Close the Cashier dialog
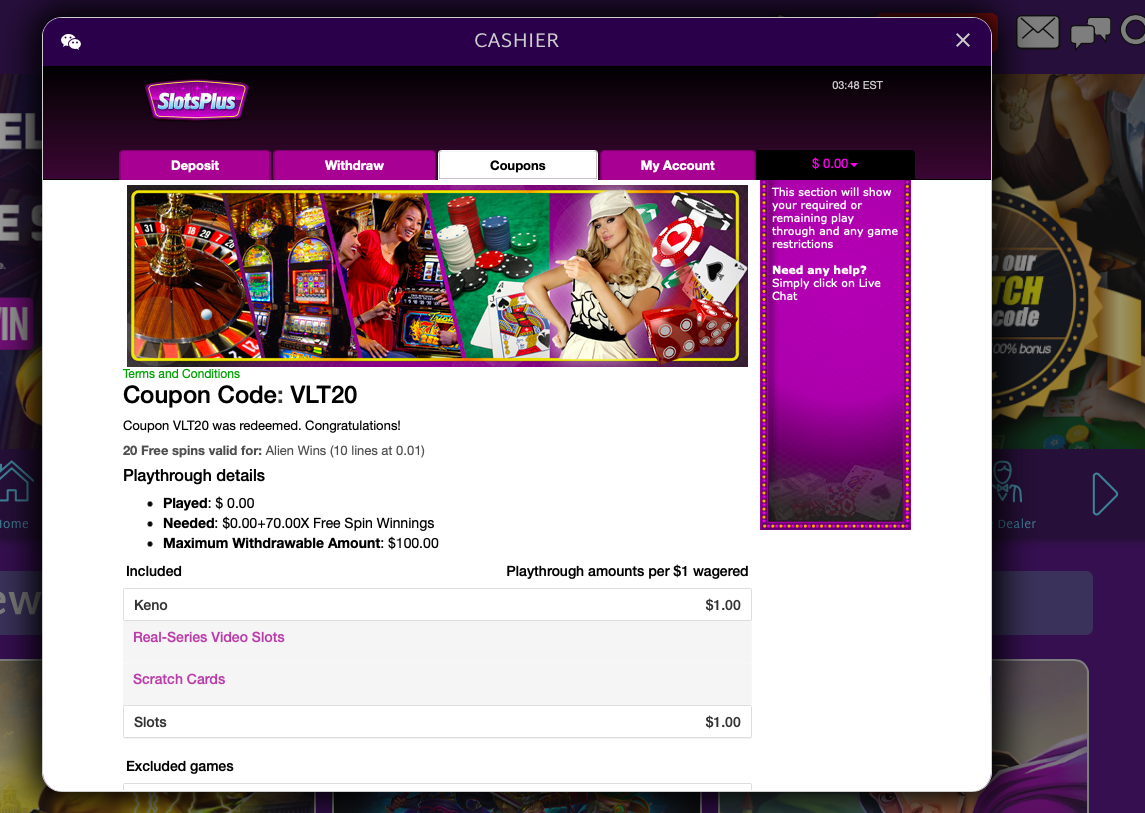Image resolution: width=1145 pixels, height=813 pixels. point(962,40)
